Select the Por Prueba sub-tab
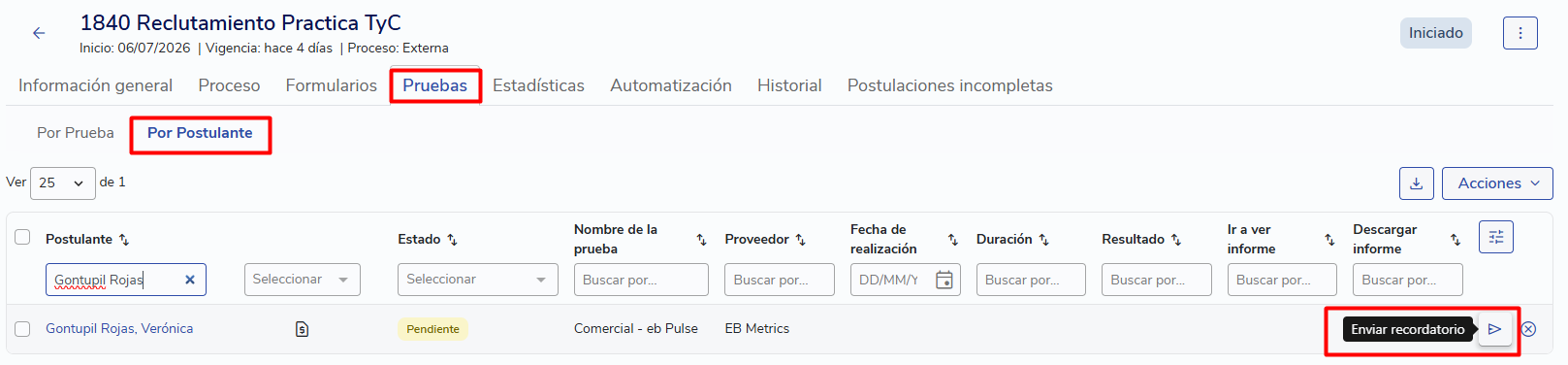1568x365 pixels. (x=76, y=133)
